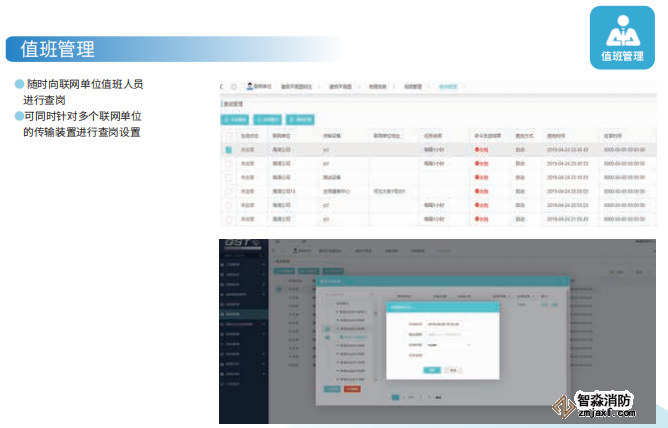This screenshot has width=668, height=428.
Task: Click the refresh icon in upper screenshot header
Action: pyautogui.click(x=234, y=87)
